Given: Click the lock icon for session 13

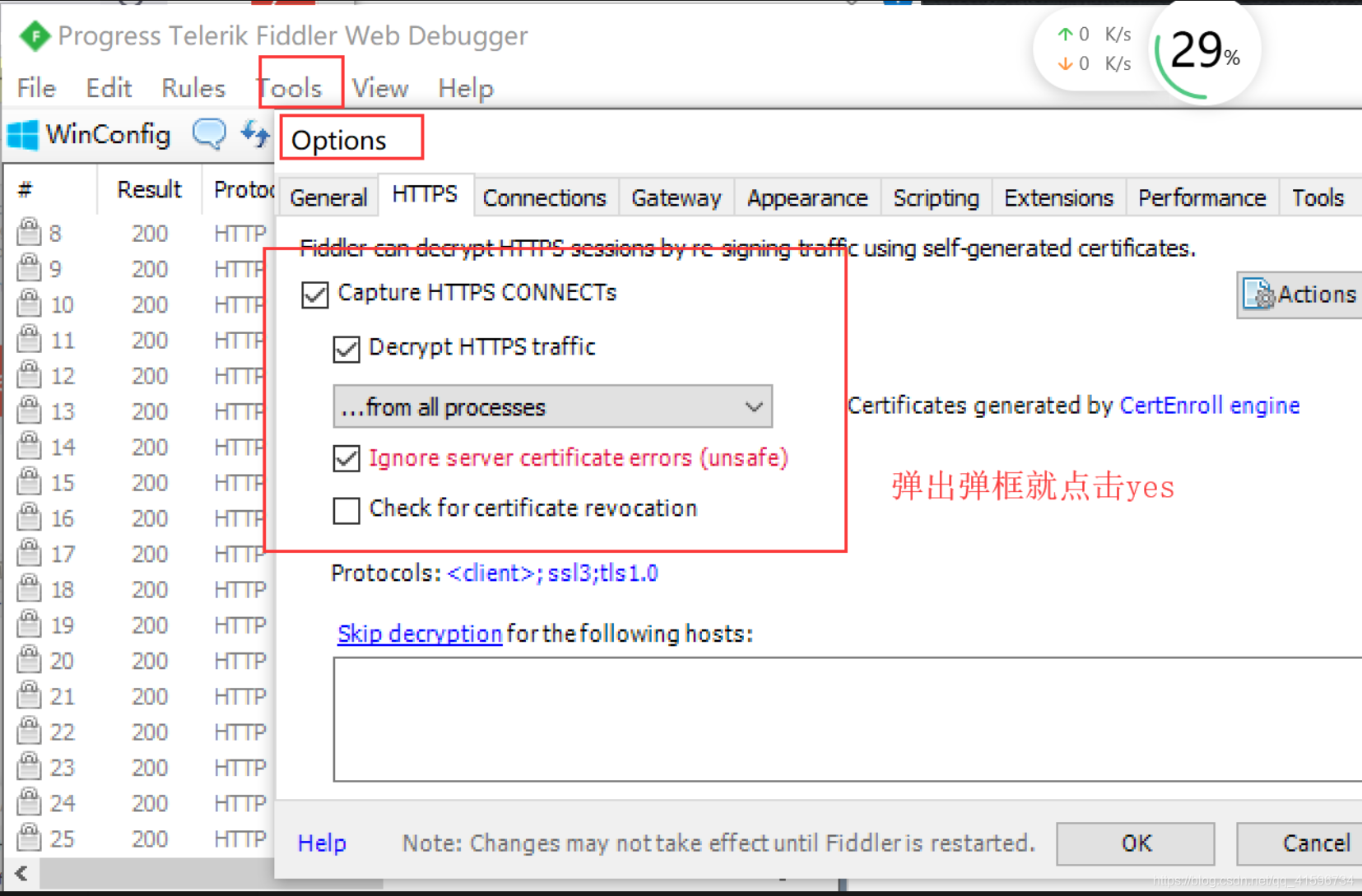Looking at the screenshot, I should (29, 410).
